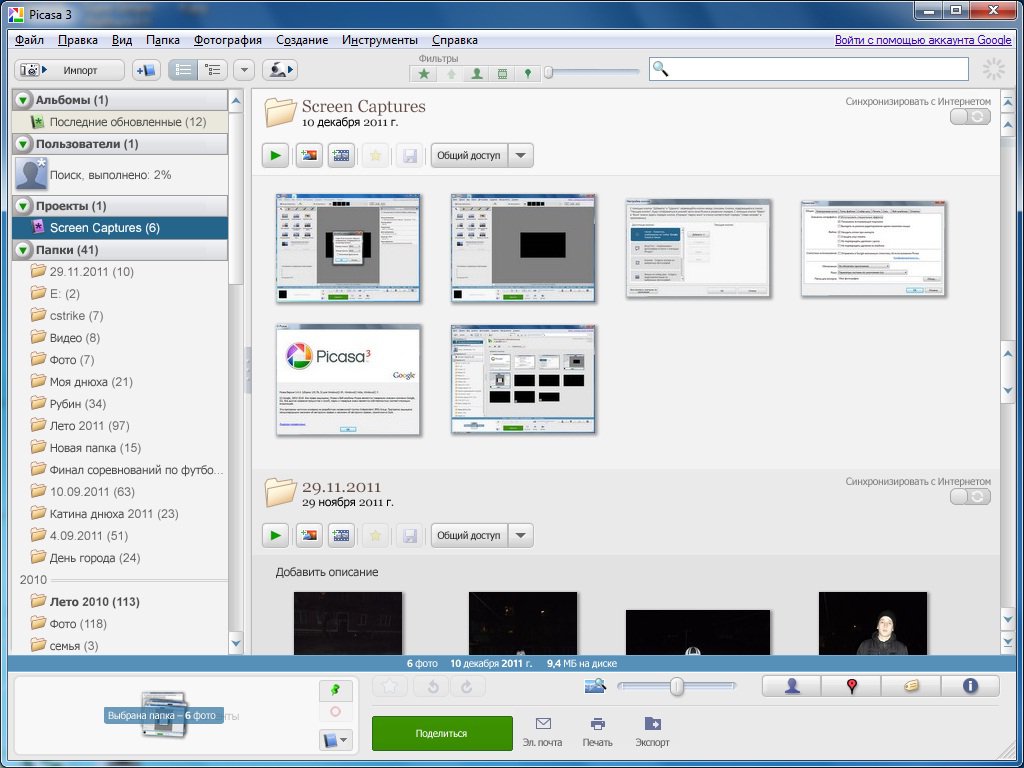The width and height of the screenshot is (1024, 768).
Task: Open the Фотография menu
Action: pos(229,40)
